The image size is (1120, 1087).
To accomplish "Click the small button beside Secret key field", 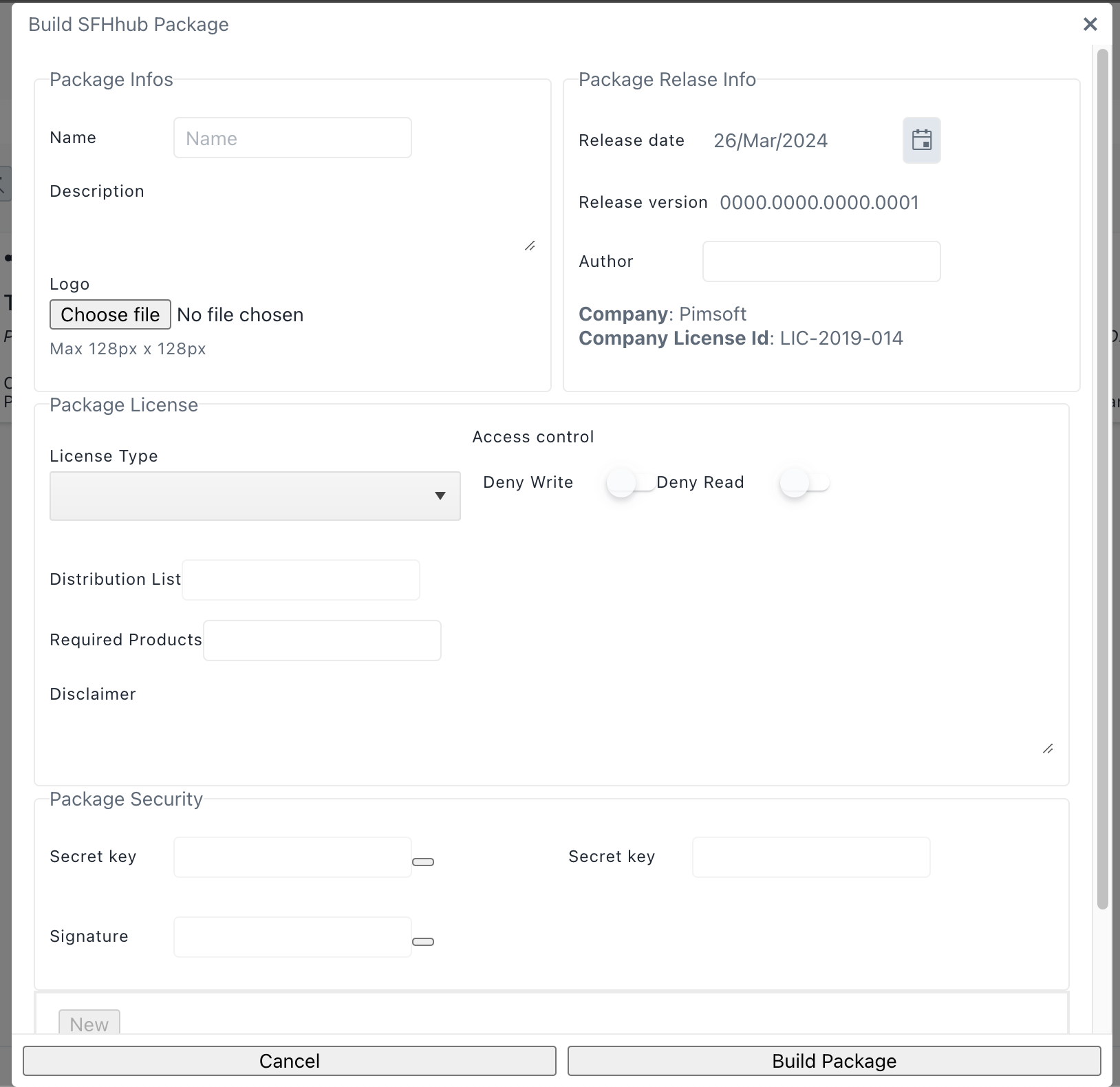I will pos(422,862).
